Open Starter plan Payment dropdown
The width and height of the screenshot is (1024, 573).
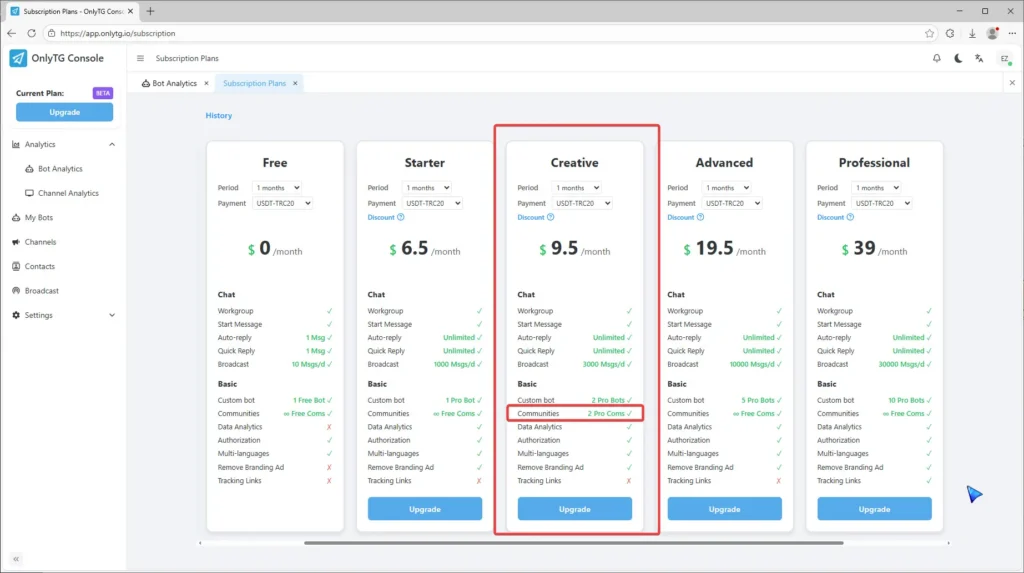432,203
